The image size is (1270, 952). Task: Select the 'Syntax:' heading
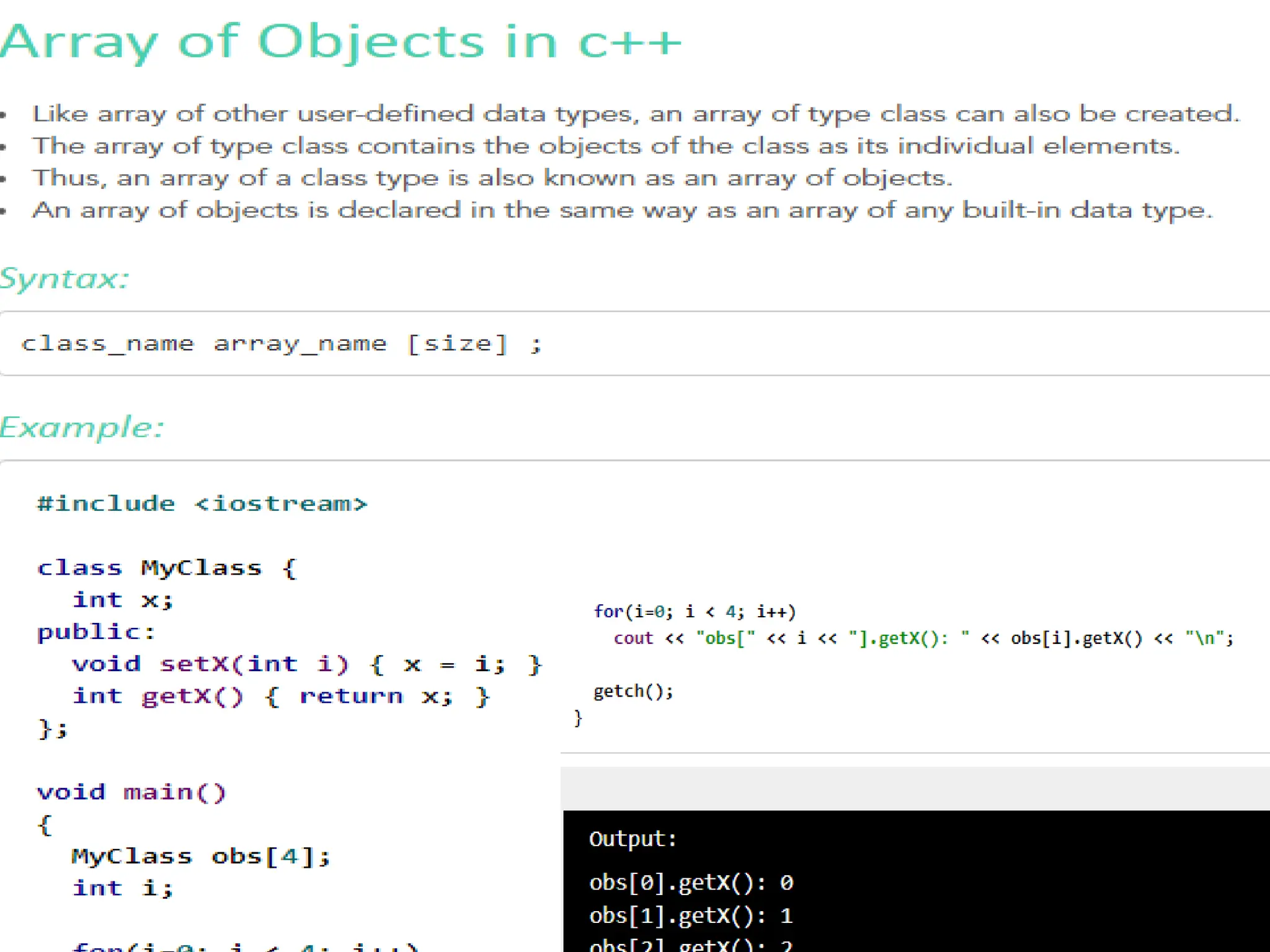pyautogui.click(x=64, y=278)
